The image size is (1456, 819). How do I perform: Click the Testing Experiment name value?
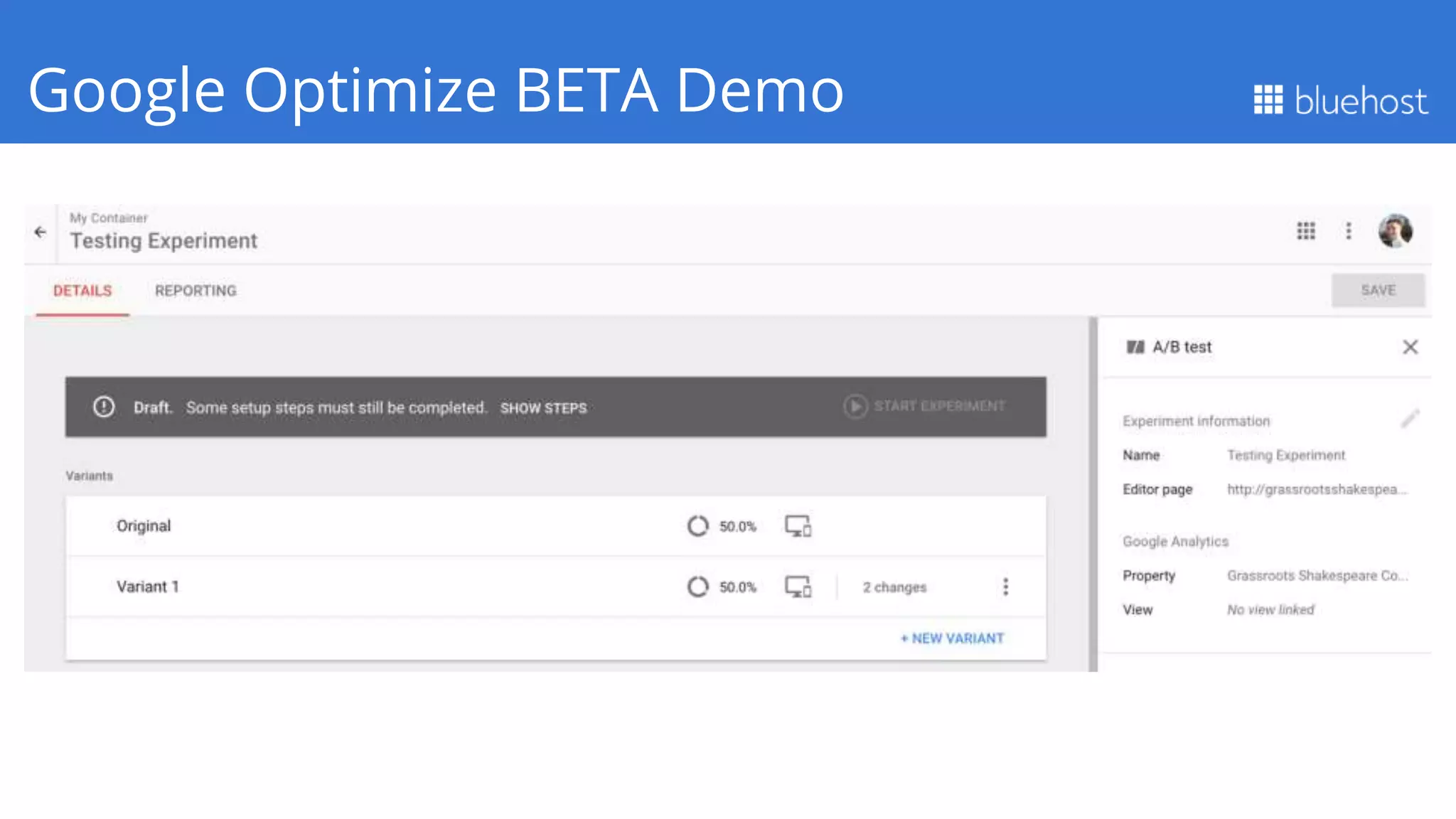1286,455
